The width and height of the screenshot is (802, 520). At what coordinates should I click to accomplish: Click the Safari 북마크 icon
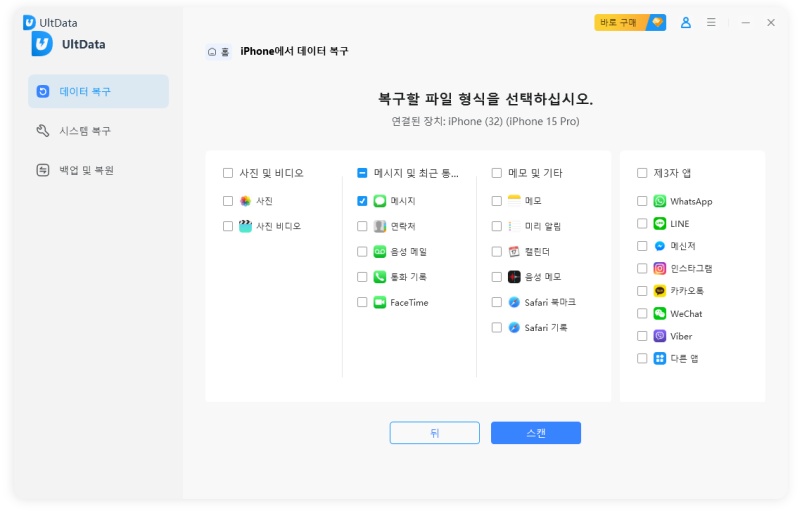coord(514,302)
